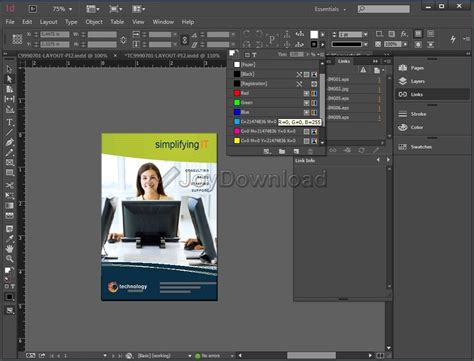Click the fx effects icon
Viewport: 474px width, 361px height.
click(404, 34)
